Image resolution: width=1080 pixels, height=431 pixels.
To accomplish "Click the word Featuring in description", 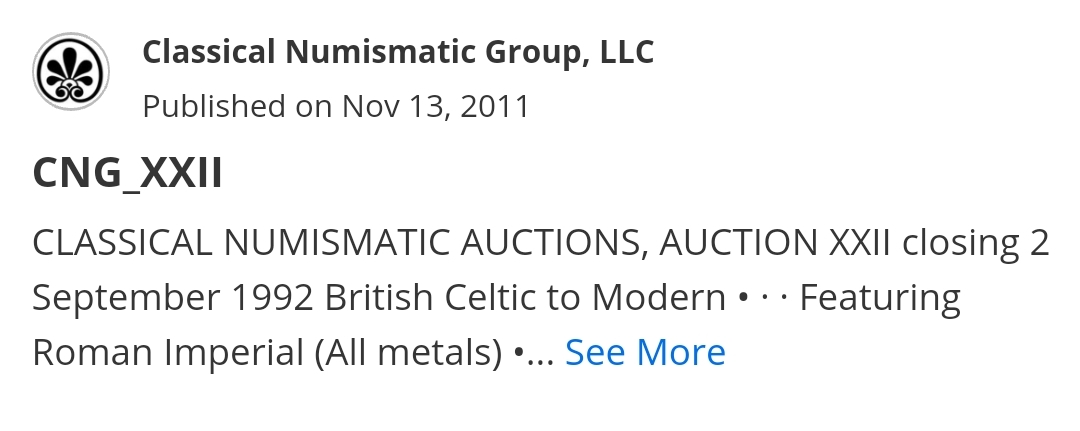I will click(x=880, y=298).
